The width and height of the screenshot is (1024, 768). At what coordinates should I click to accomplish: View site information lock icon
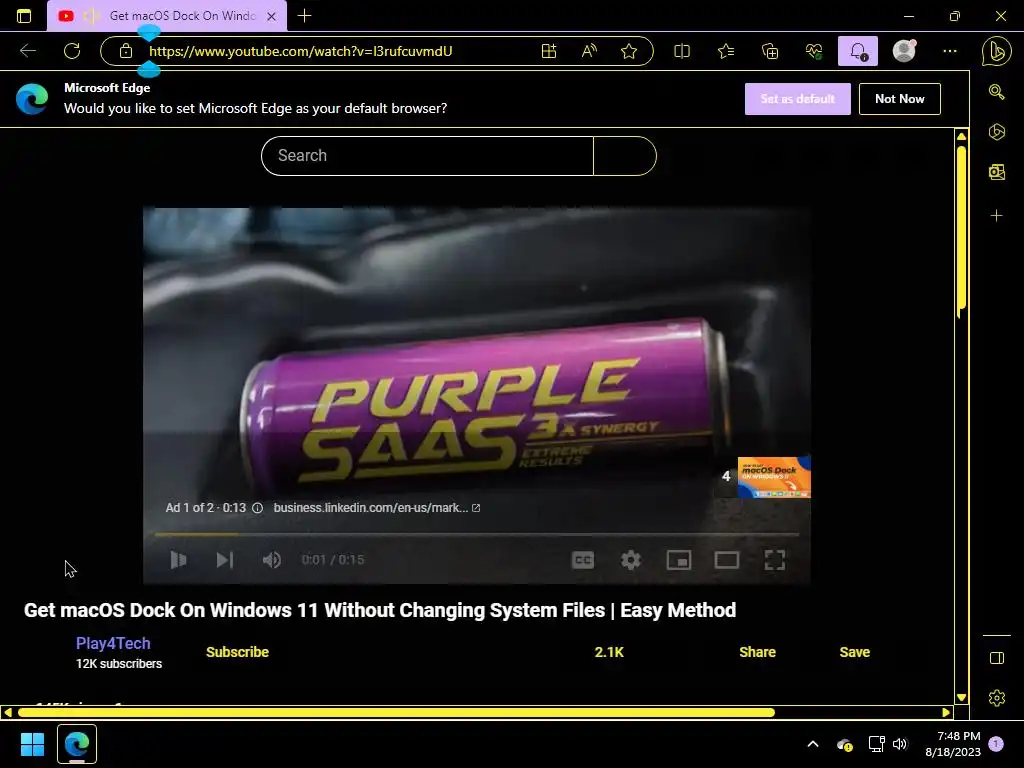[125, 51]
